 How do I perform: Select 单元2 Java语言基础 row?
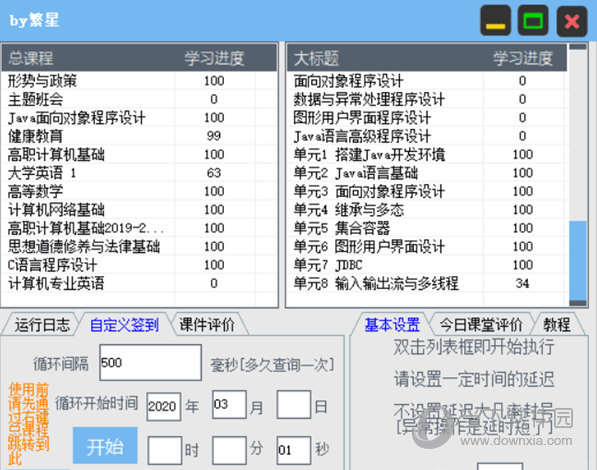point(427,173)
